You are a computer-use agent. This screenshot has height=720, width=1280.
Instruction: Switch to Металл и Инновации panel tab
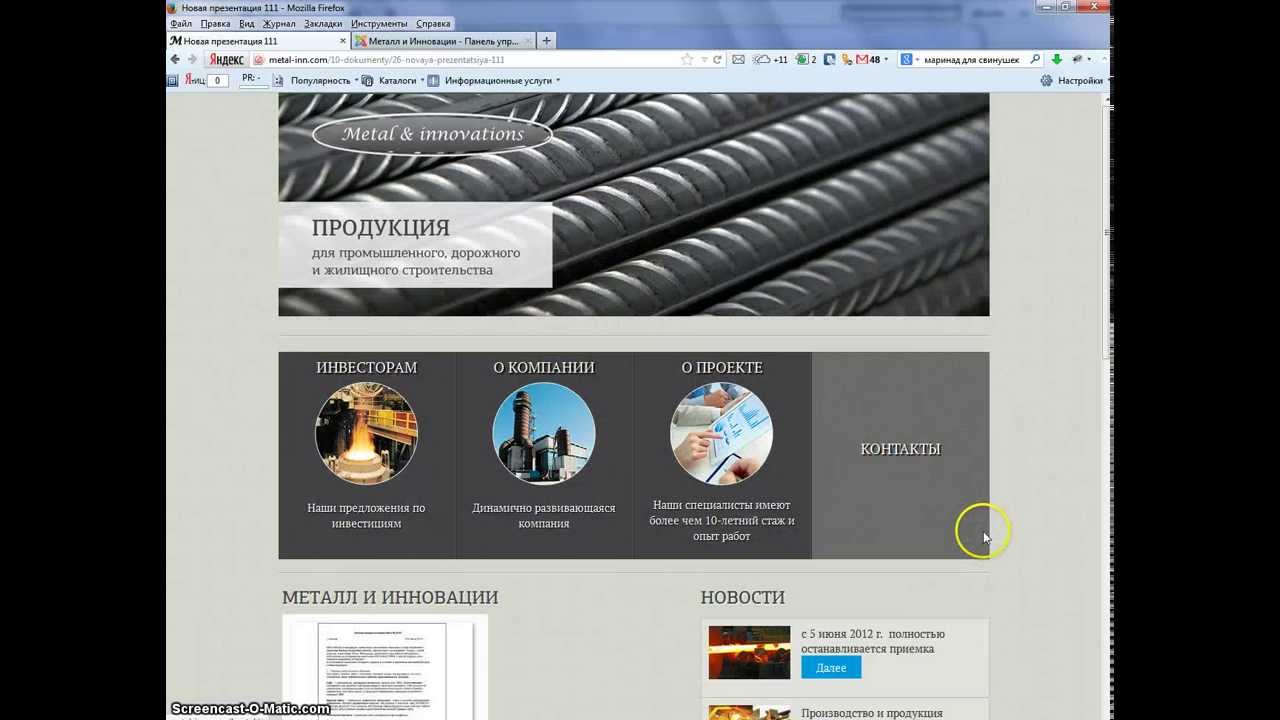click(x=443, y=41)
